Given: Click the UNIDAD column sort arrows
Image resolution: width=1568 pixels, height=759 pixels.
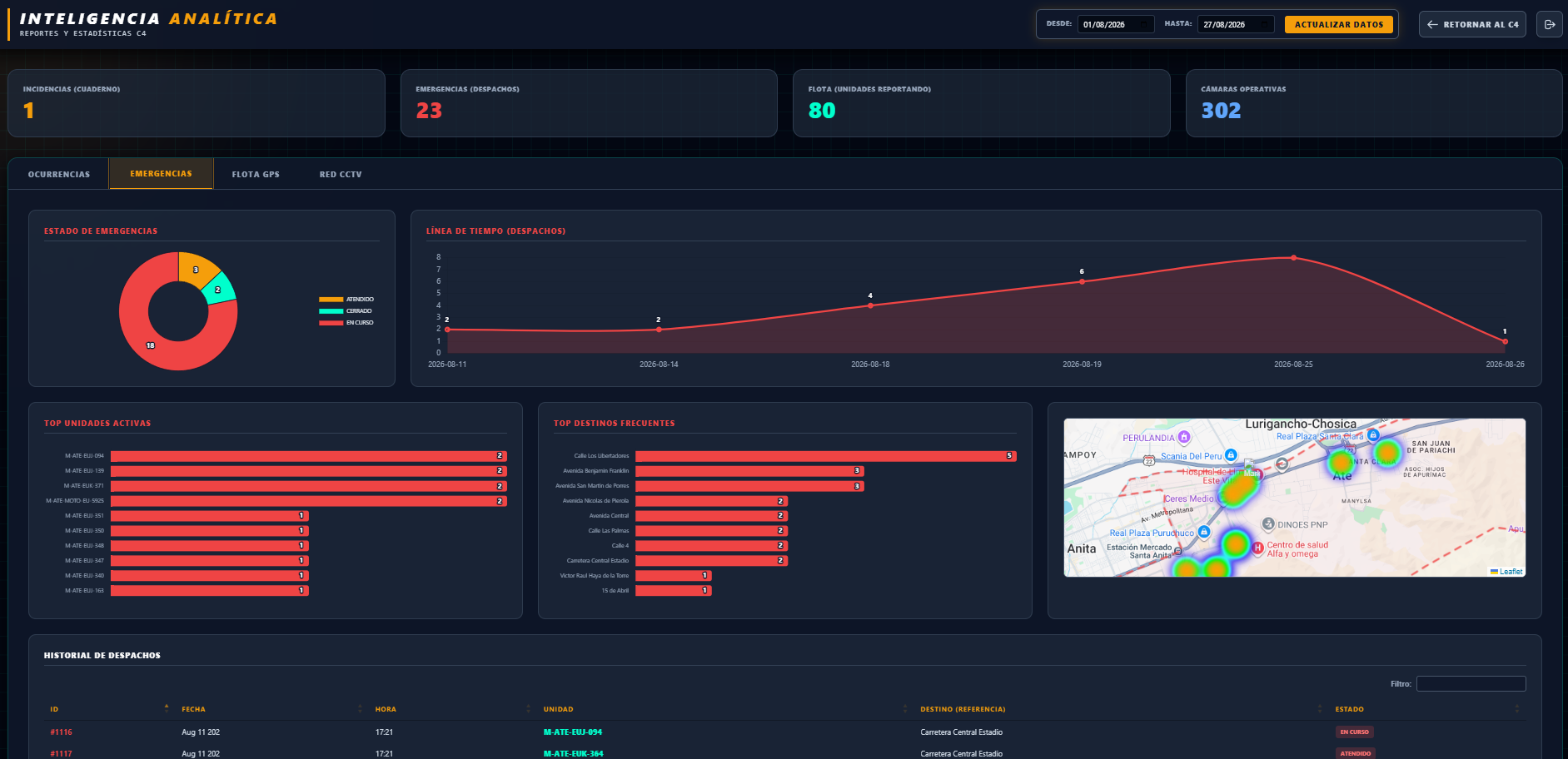Looking at the screenshot, I should coord(905,708).
